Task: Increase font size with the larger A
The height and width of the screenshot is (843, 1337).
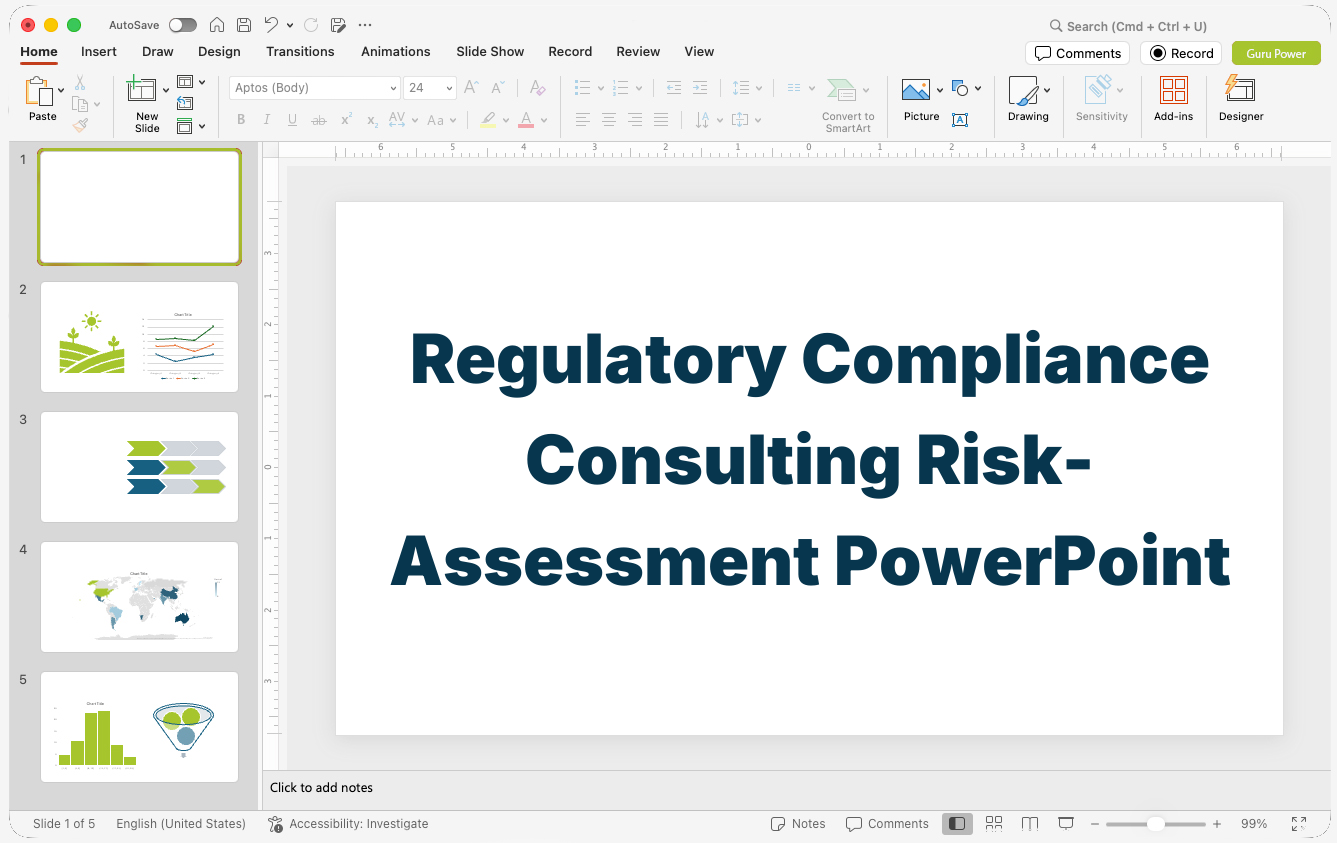Action: click(x=471, y=88)
